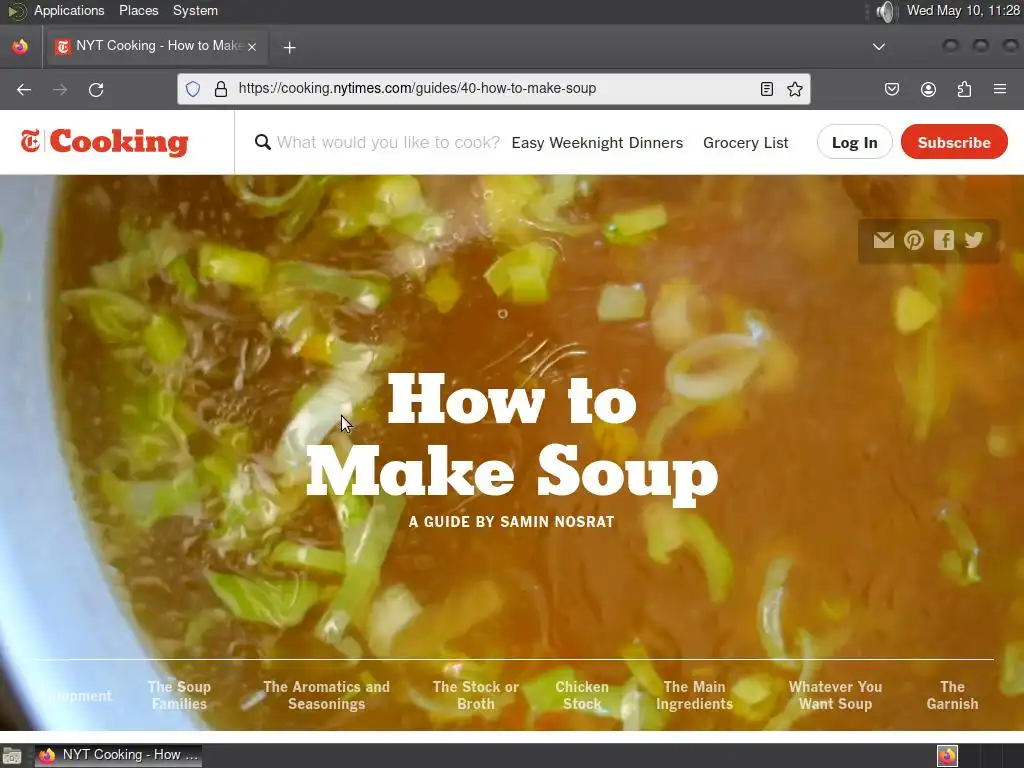The width and height of the screenshot is (1024, 768).
Task: Open the Firefox hamburger menu
Action: pos(1000,89)
